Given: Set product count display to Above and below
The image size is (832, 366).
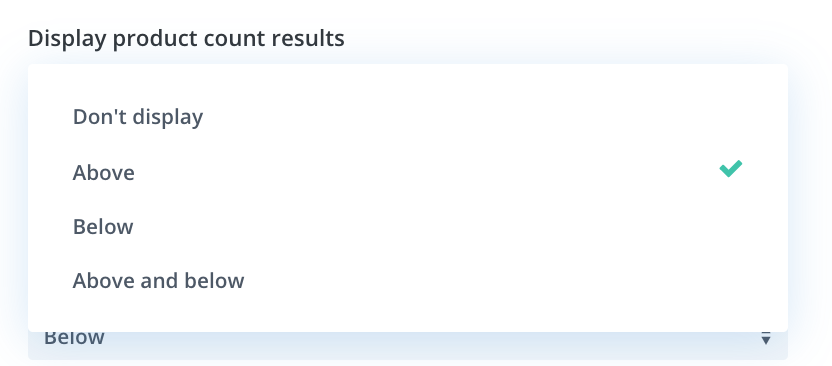Looking at the screenshot, I should pyautogui.click(x=408, y=281).
